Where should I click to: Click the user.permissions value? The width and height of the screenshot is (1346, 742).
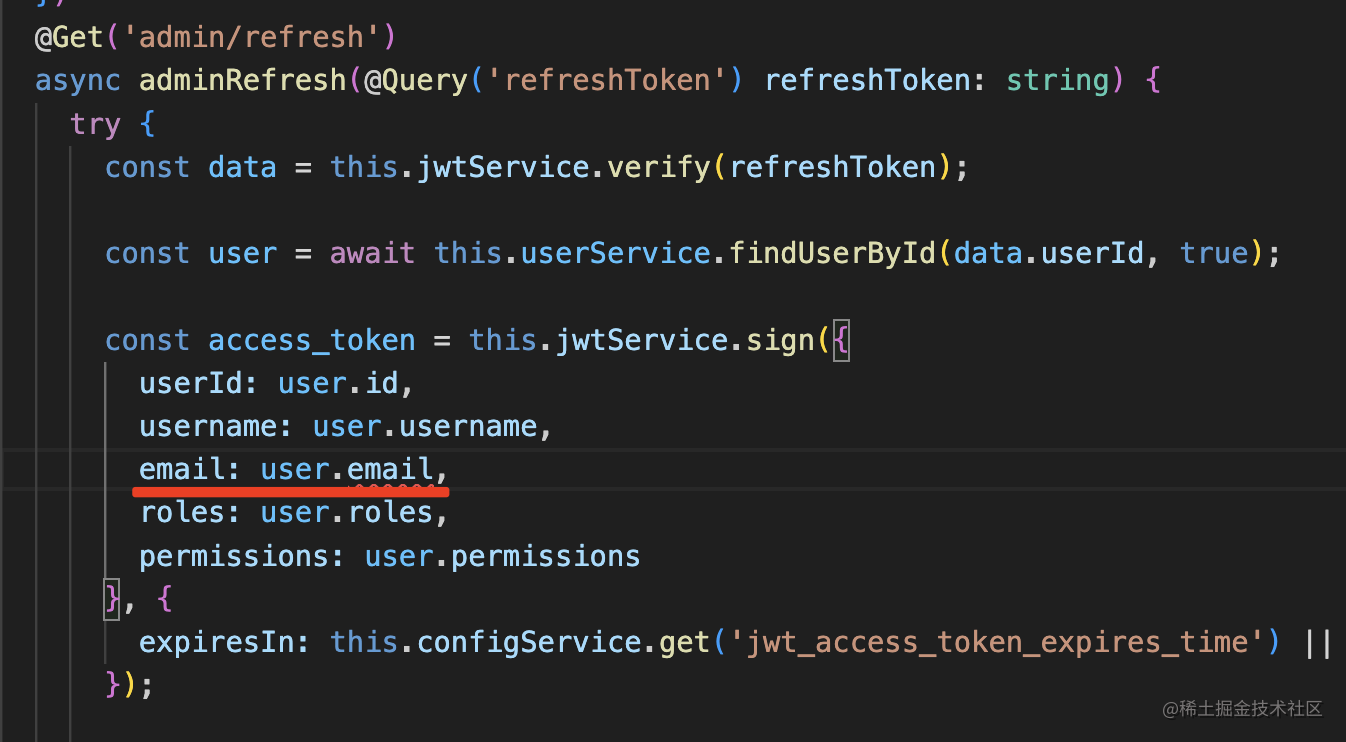click(502, 556)
